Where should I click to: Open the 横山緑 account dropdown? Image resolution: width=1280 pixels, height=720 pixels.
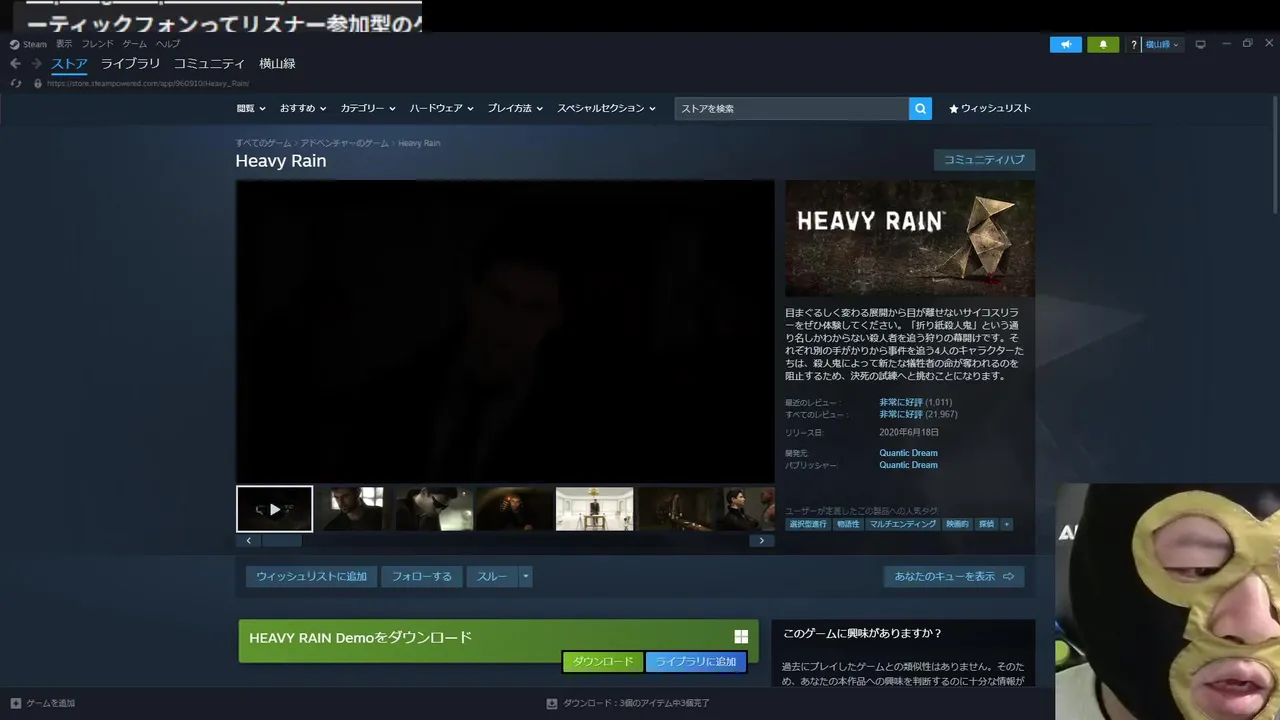1162,45
